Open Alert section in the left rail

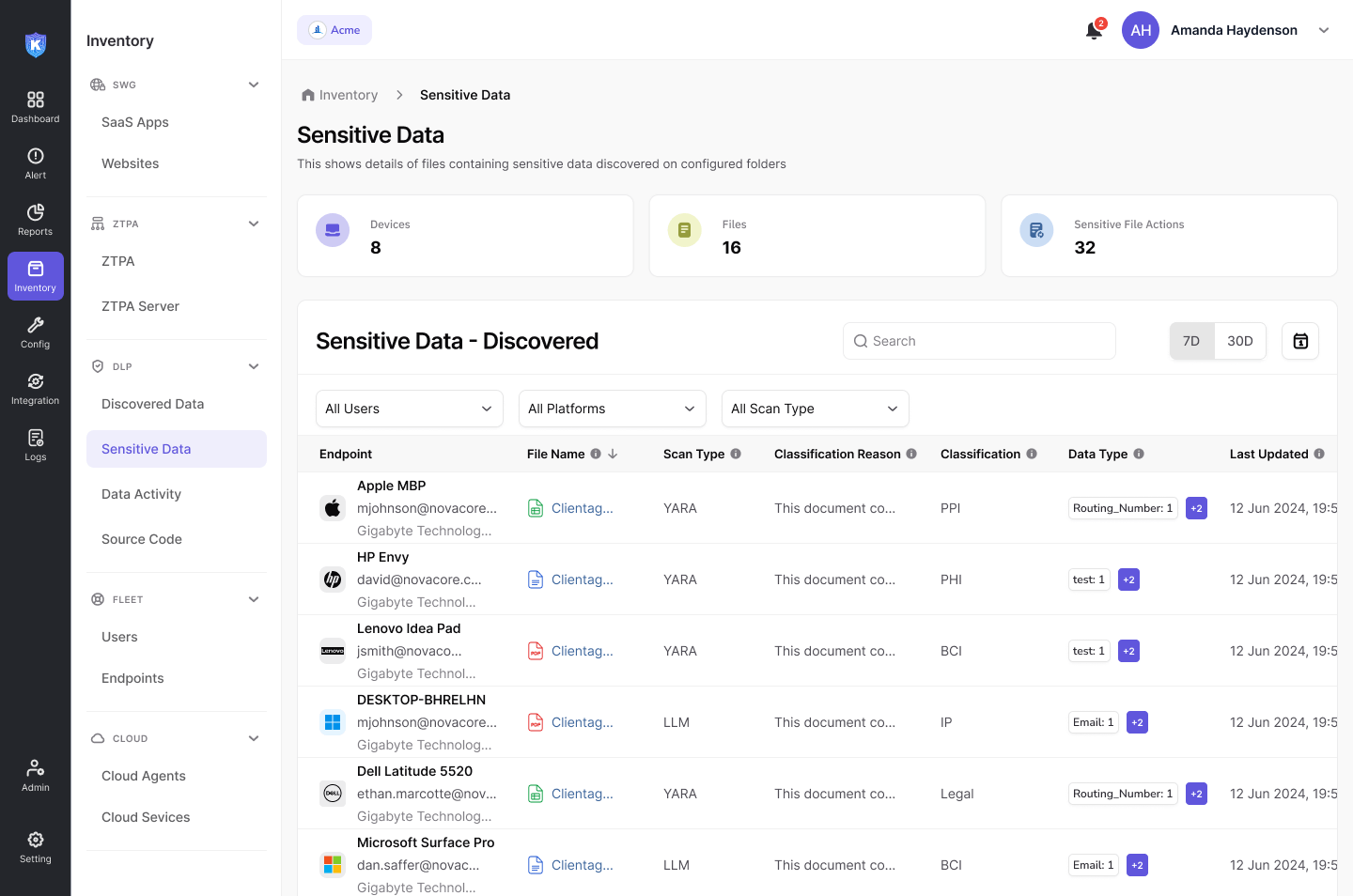tap(36, 163)
